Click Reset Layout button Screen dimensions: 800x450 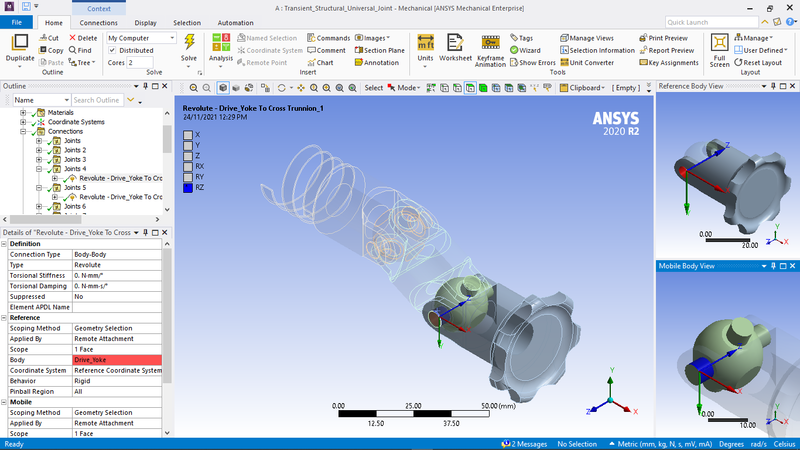[758, 63]
